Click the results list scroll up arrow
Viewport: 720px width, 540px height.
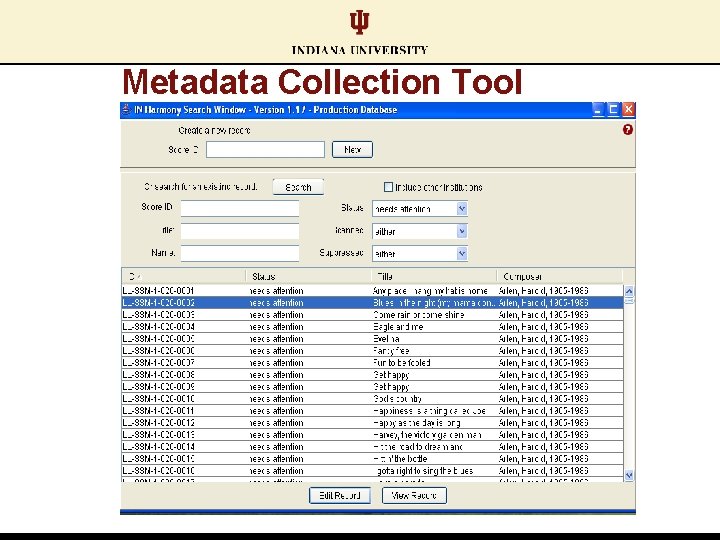point(629,291)
